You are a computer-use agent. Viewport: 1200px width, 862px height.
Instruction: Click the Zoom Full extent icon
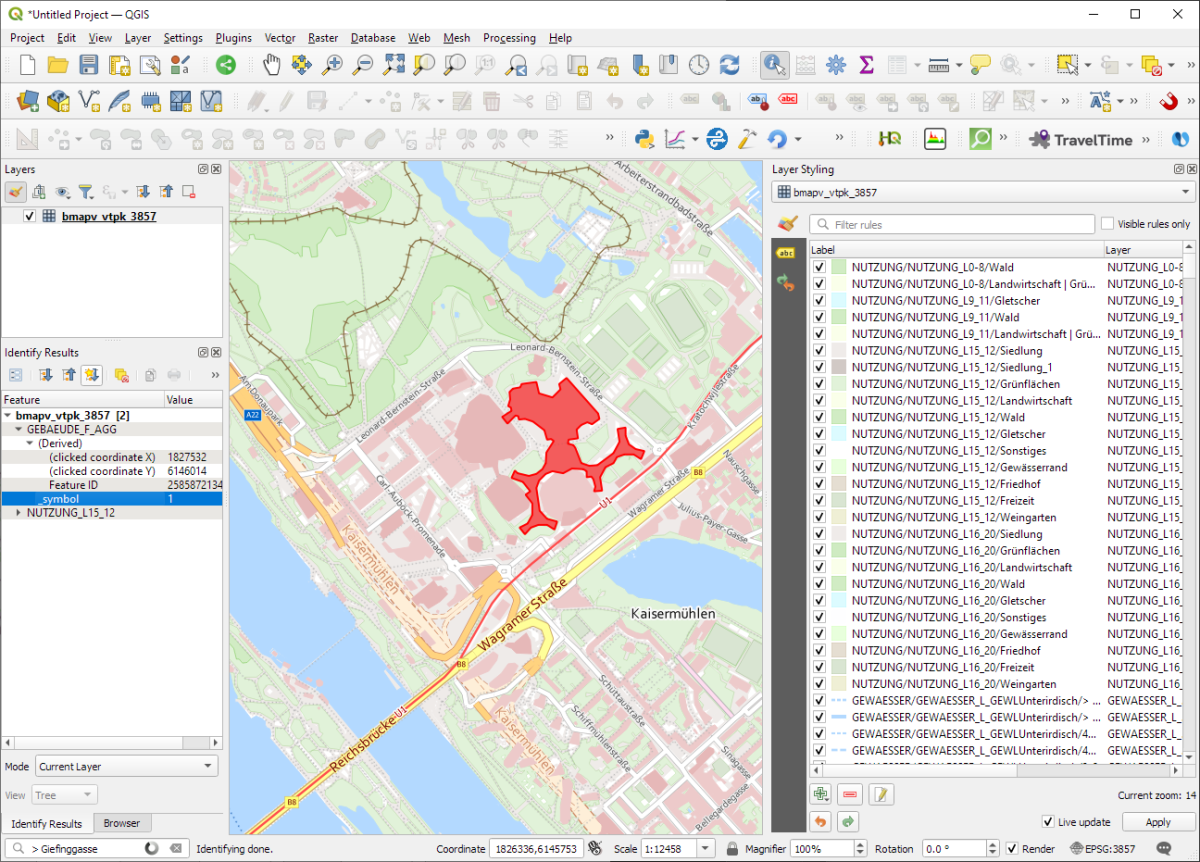394,64
